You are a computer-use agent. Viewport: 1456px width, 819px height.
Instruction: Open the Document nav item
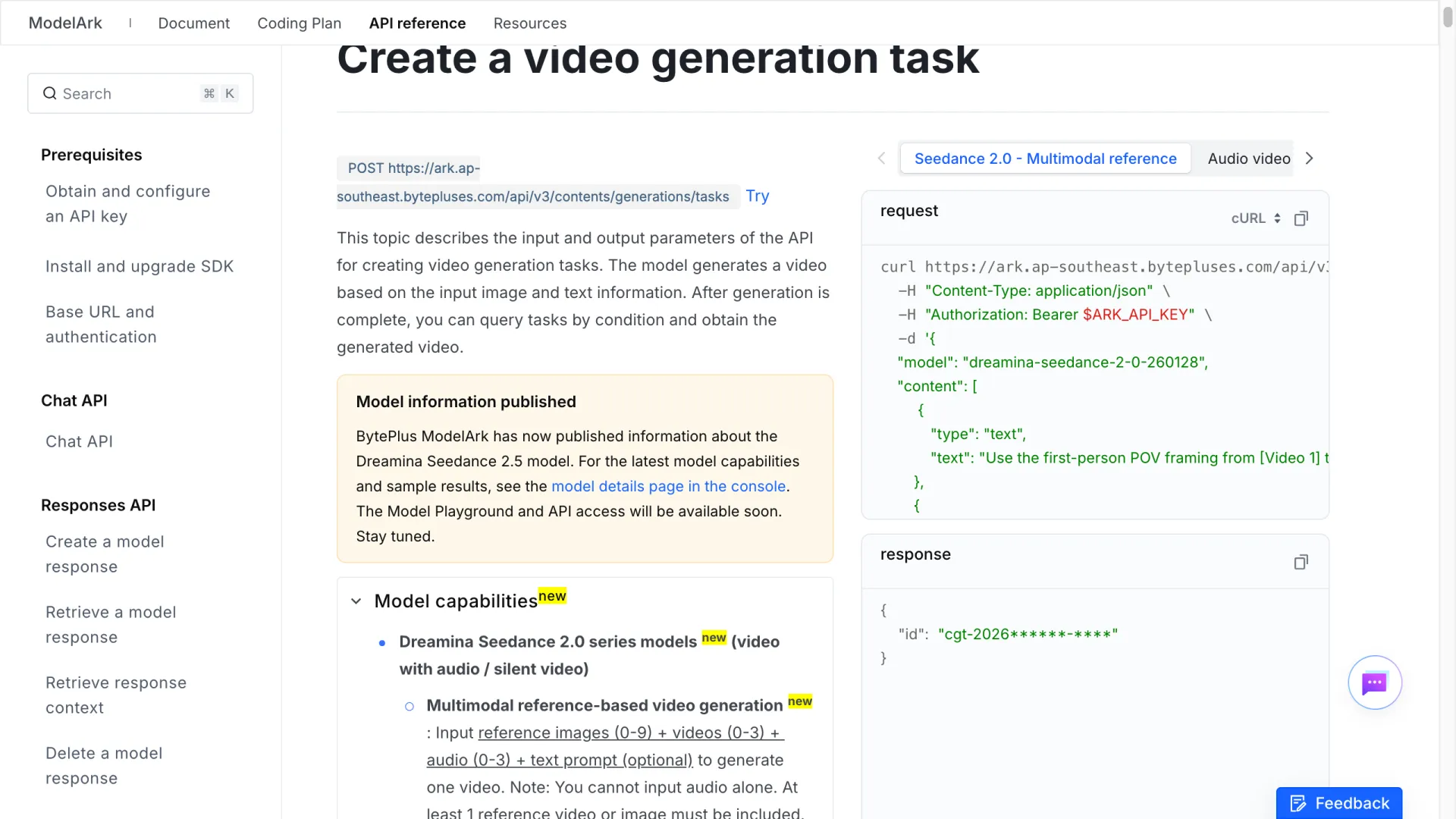coord(194,23)
